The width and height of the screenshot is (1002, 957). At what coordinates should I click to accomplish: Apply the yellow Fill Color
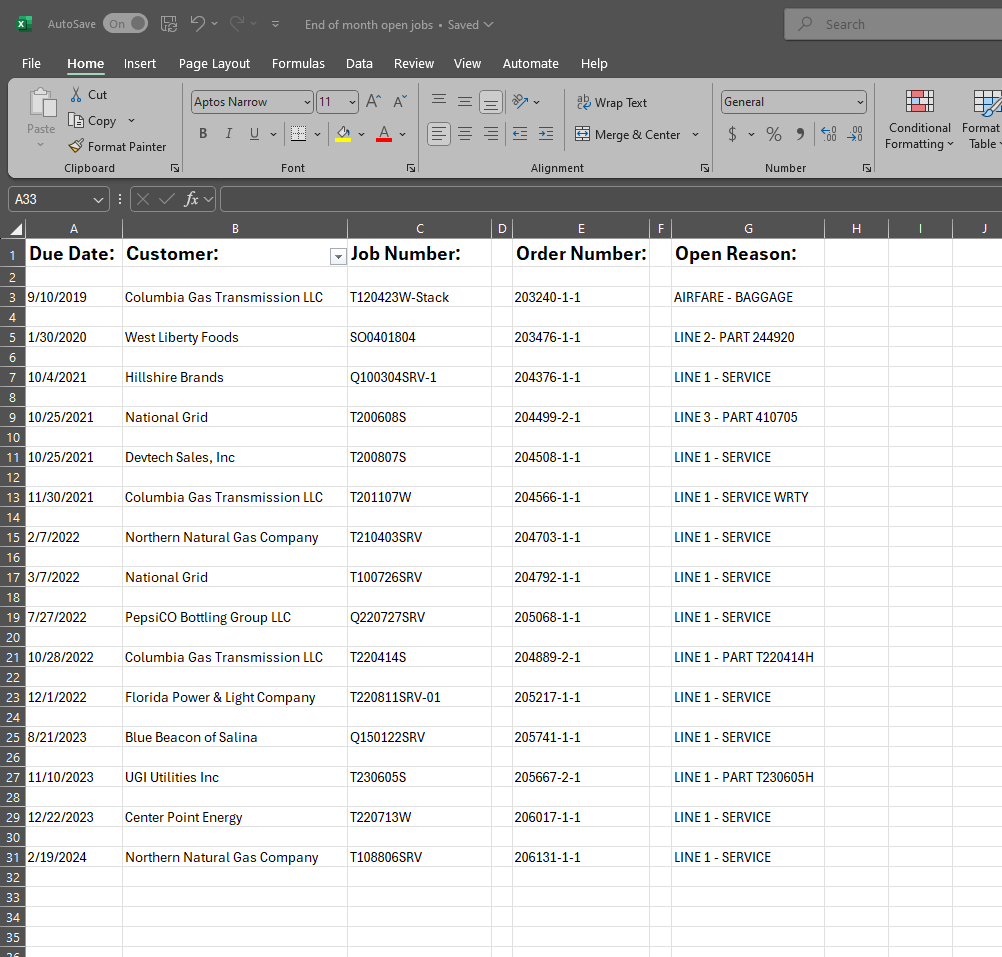pyautogui.click(x=343, y=134)
